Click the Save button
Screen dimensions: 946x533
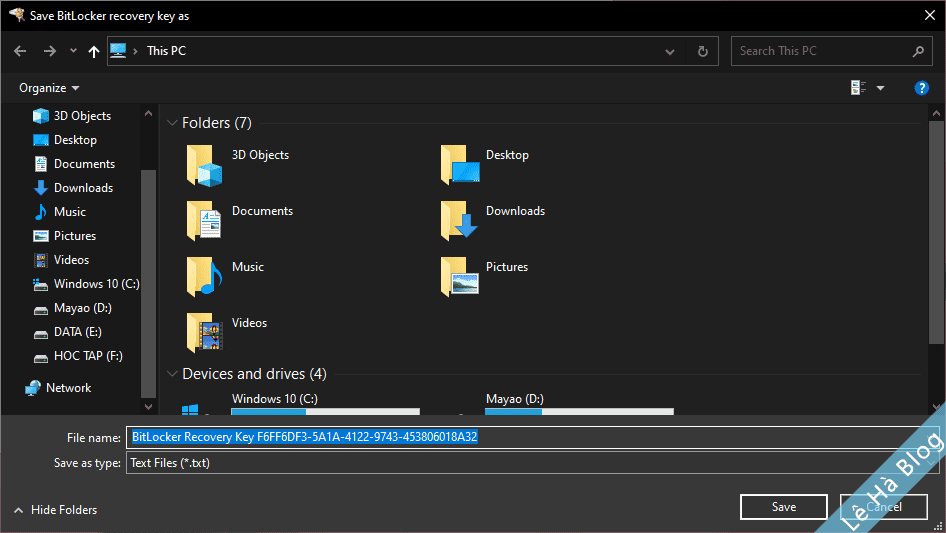click(x=784, y=507)
